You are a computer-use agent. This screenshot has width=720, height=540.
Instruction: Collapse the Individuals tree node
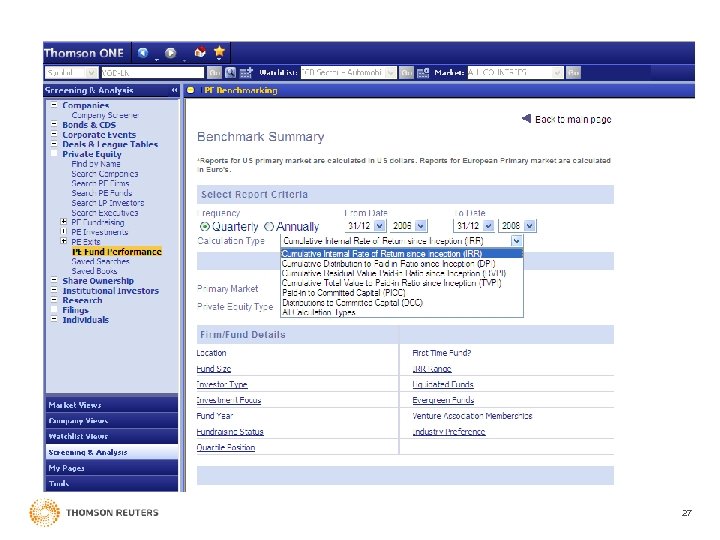(x=54, y=319)
